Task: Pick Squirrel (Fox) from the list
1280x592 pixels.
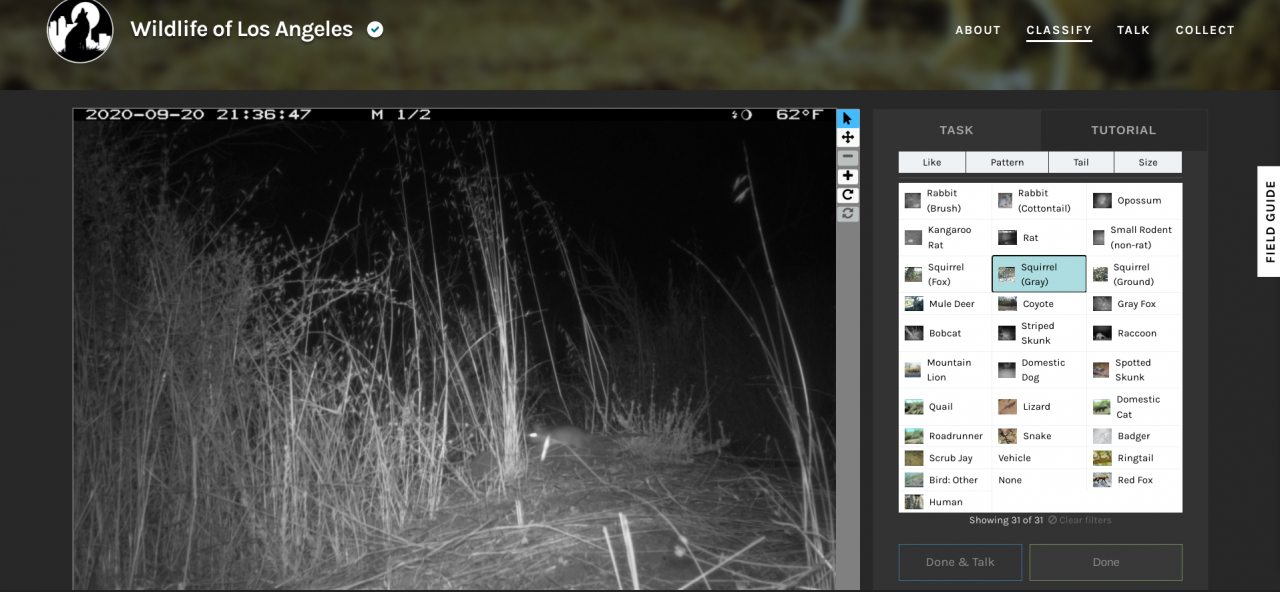Action: (x=945, y=274)
